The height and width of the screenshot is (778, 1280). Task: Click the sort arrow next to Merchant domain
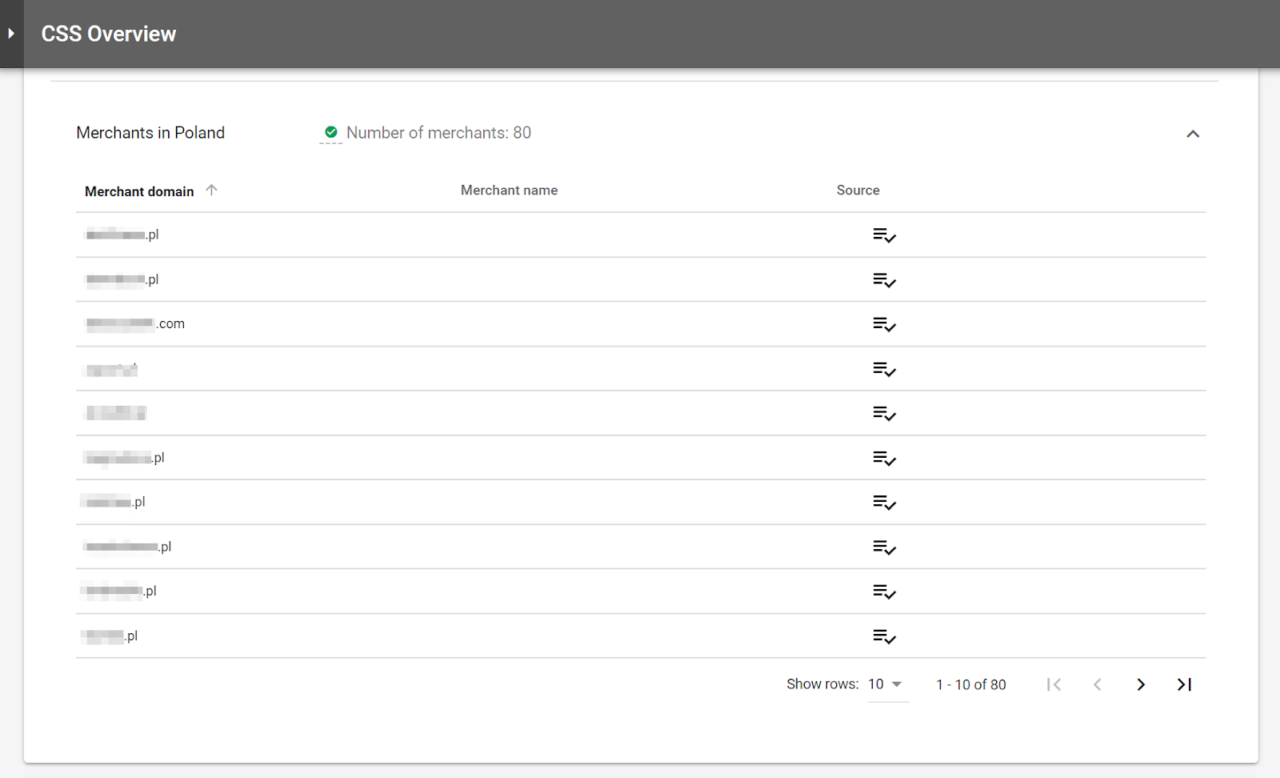click(211, 190)
